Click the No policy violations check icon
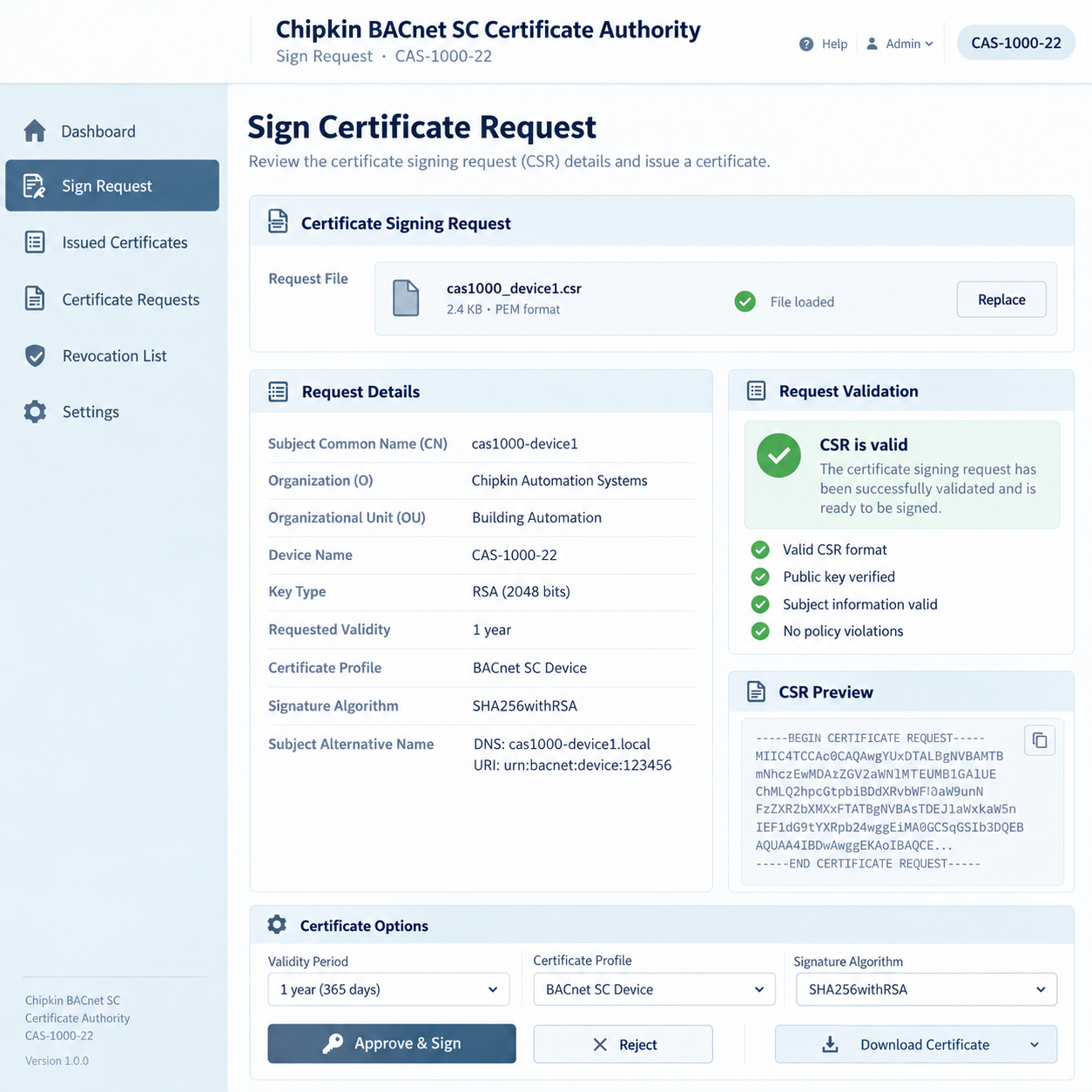The image size is (1092, 1092). tap(760, 631)
